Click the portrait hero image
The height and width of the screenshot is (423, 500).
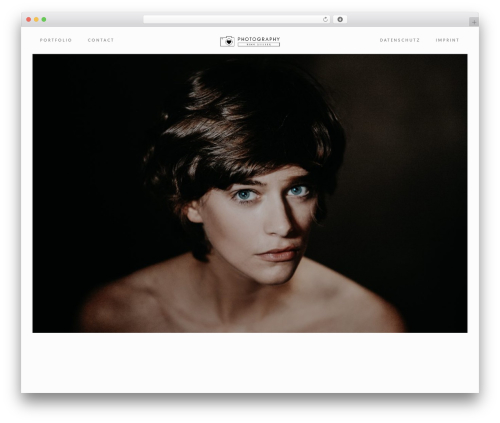[250, 193]
